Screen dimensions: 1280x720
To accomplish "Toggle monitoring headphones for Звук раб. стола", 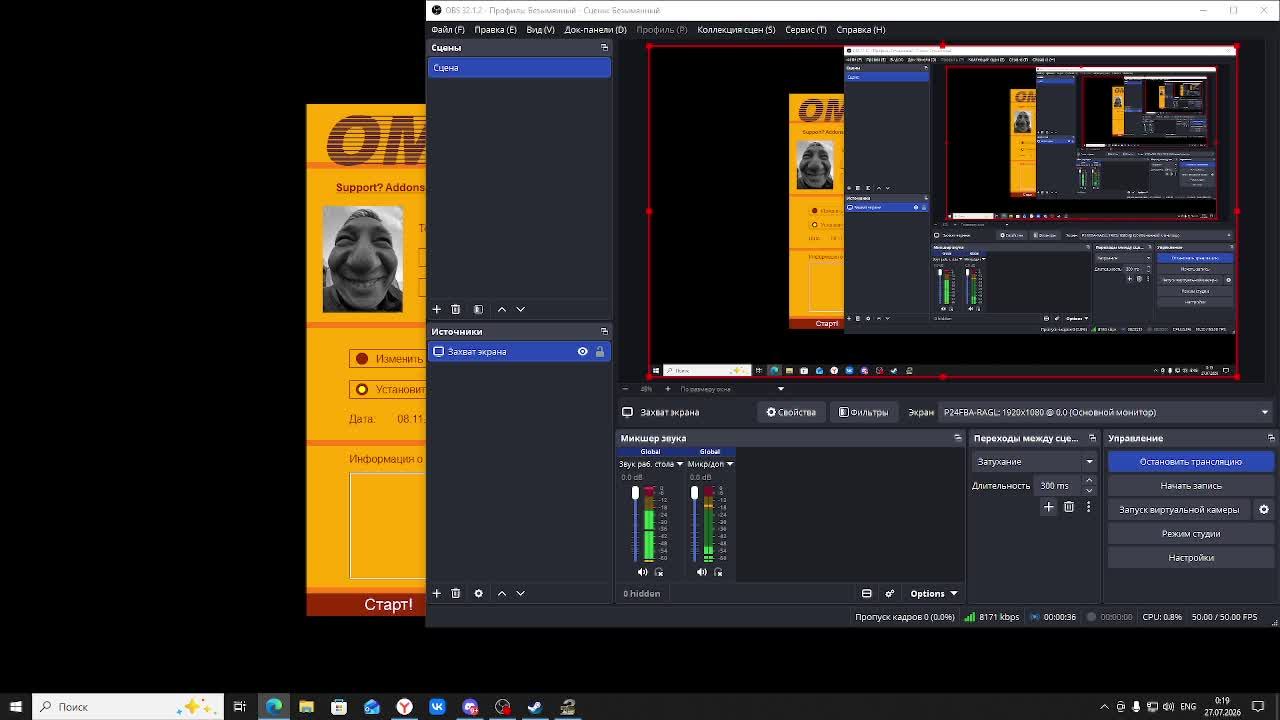I will tap(658, 572).
